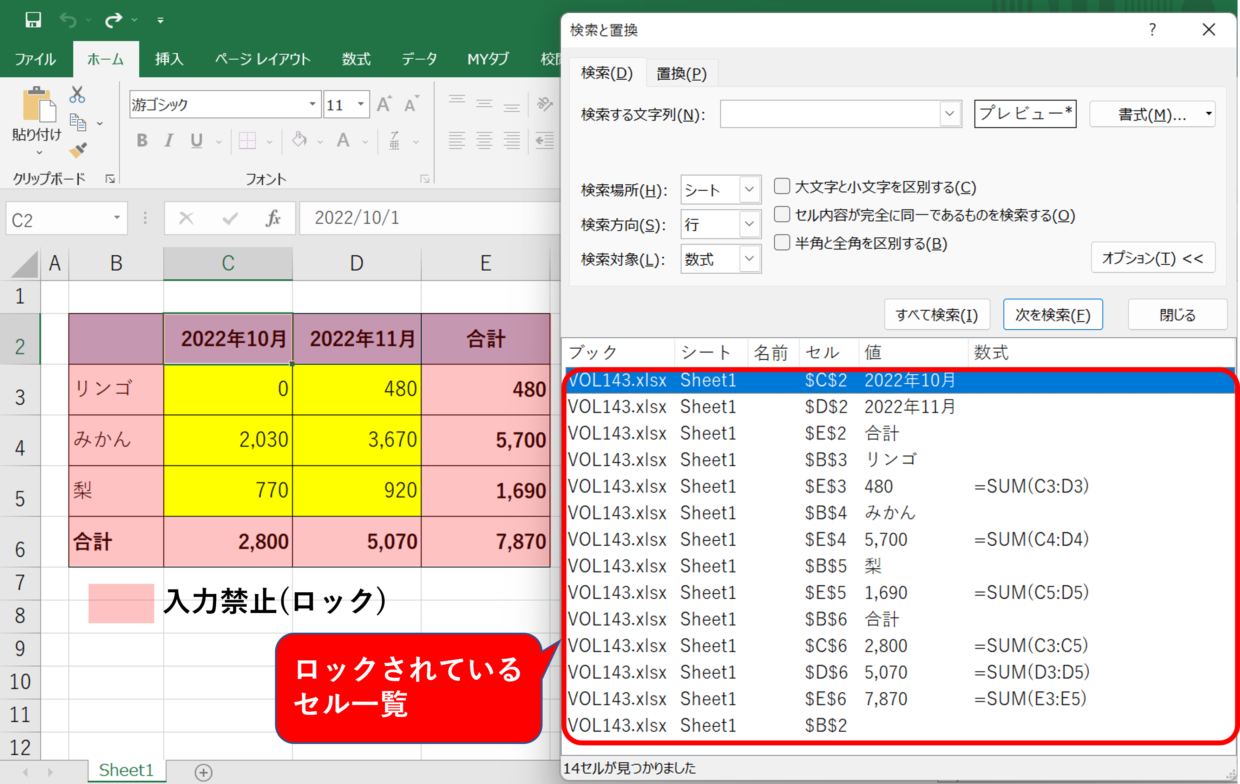Click the 次を検索 button

click(x=1052, y=314)
